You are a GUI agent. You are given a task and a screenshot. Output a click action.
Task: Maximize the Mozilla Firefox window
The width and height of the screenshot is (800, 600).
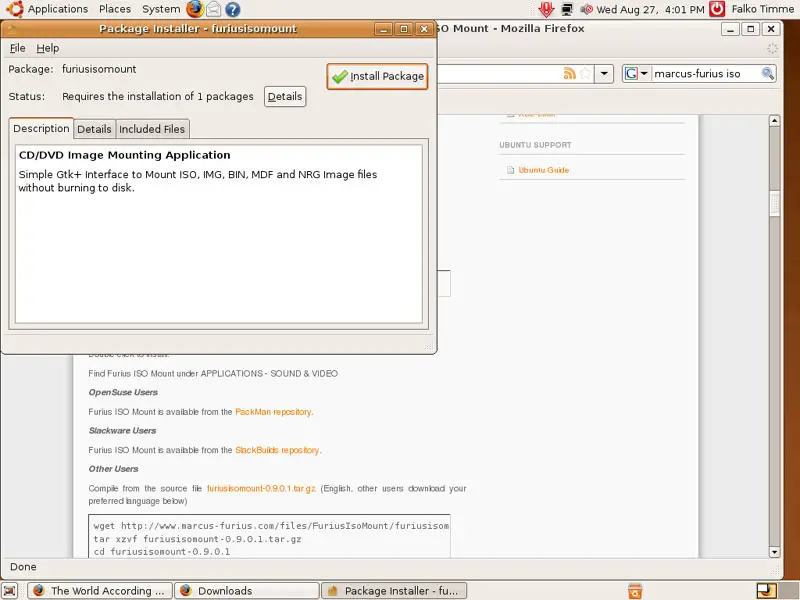click(x=751, y=29)
